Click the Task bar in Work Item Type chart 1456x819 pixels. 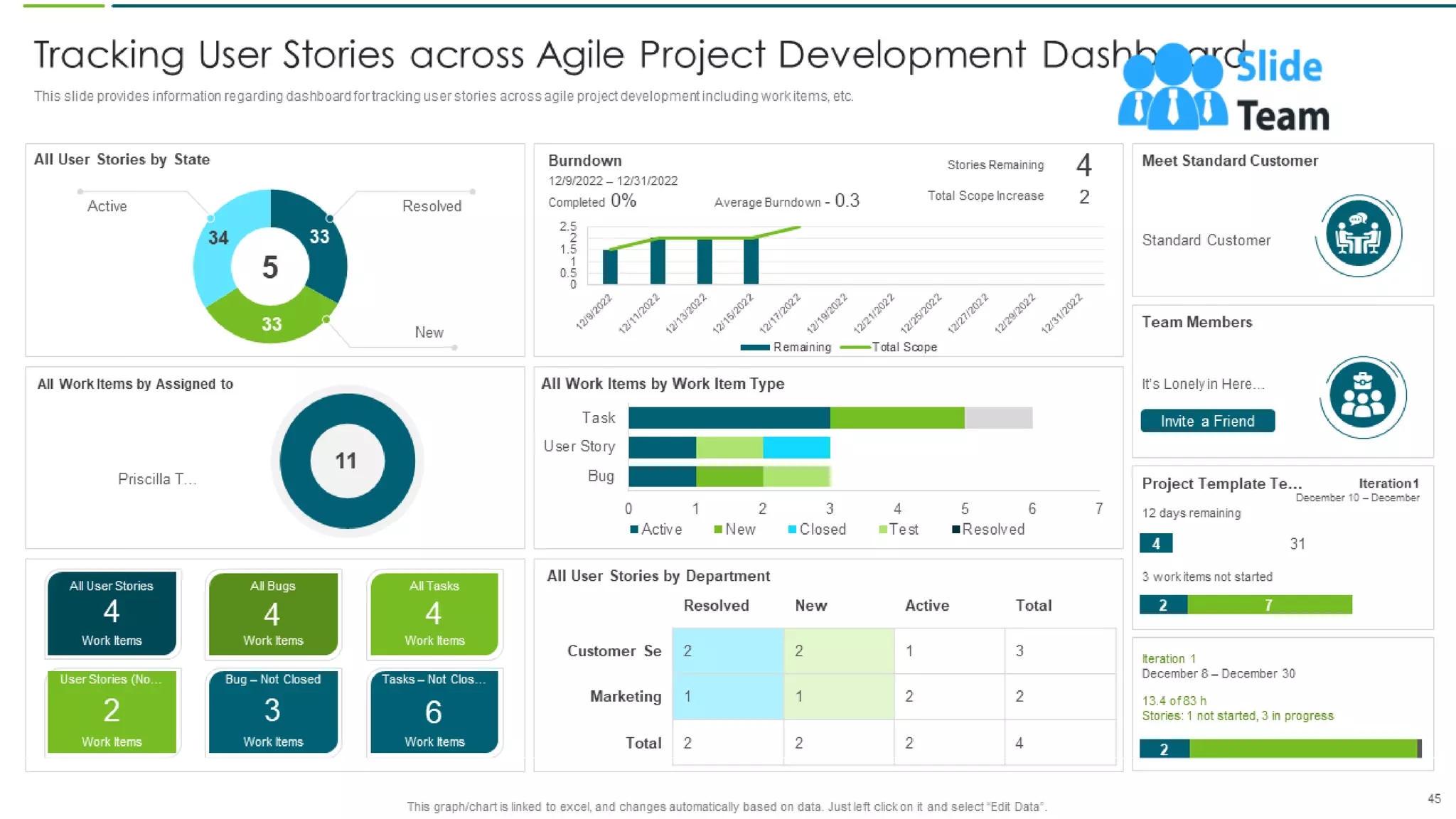tap(729, 418)
